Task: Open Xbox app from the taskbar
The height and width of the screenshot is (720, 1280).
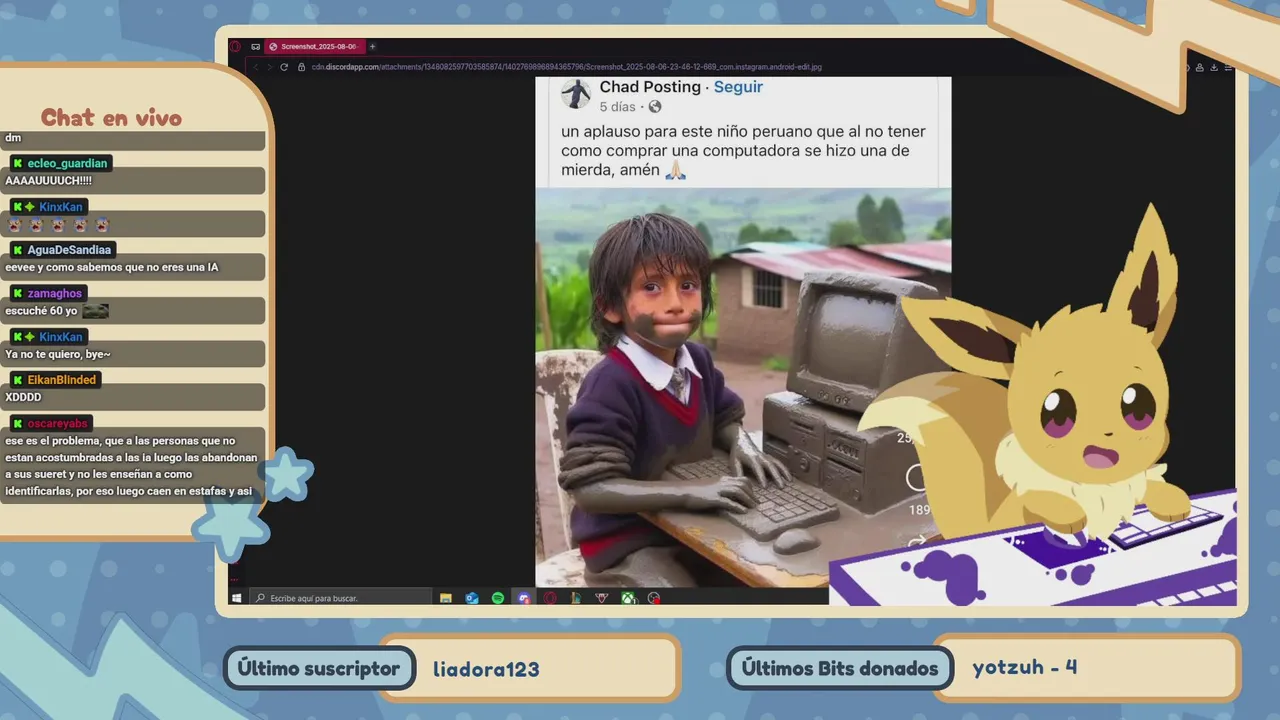Action: tap(628, 598)
